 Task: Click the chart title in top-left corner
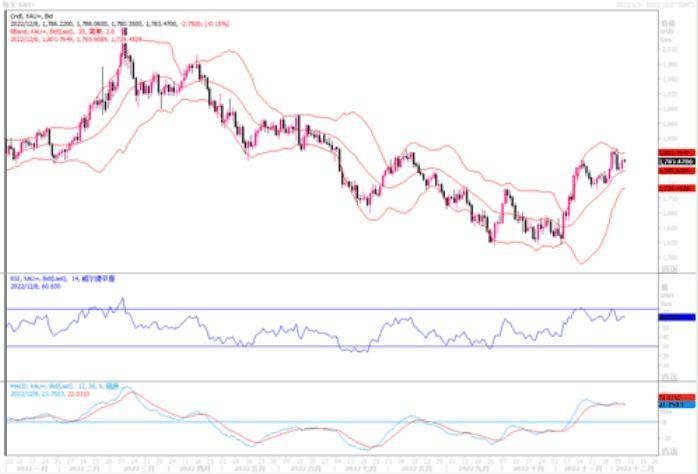point(20,6)
